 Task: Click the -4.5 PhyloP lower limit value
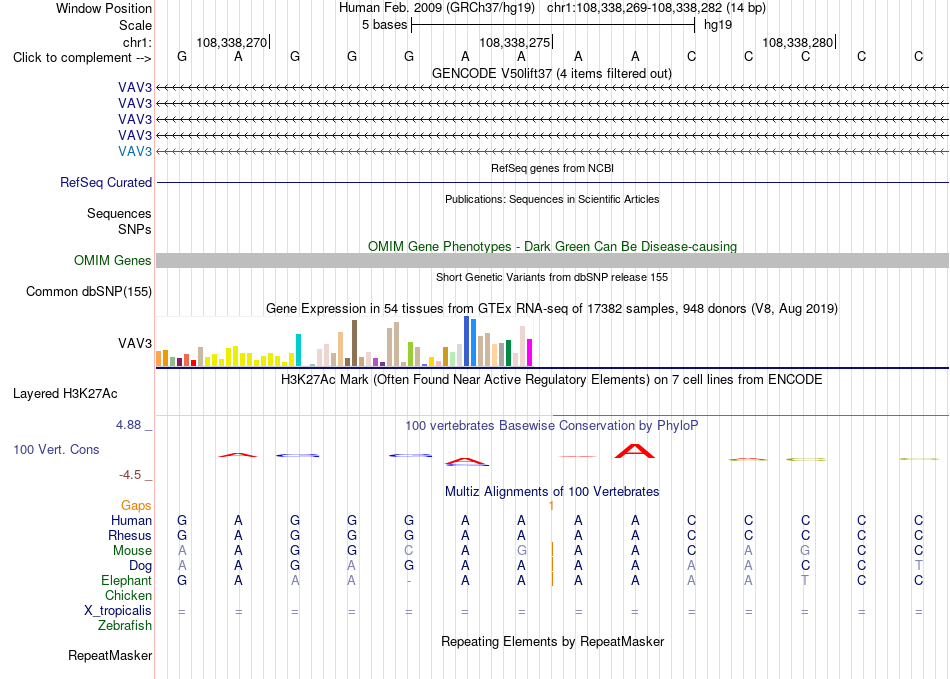pyautogui.click(x=130, y=475)
